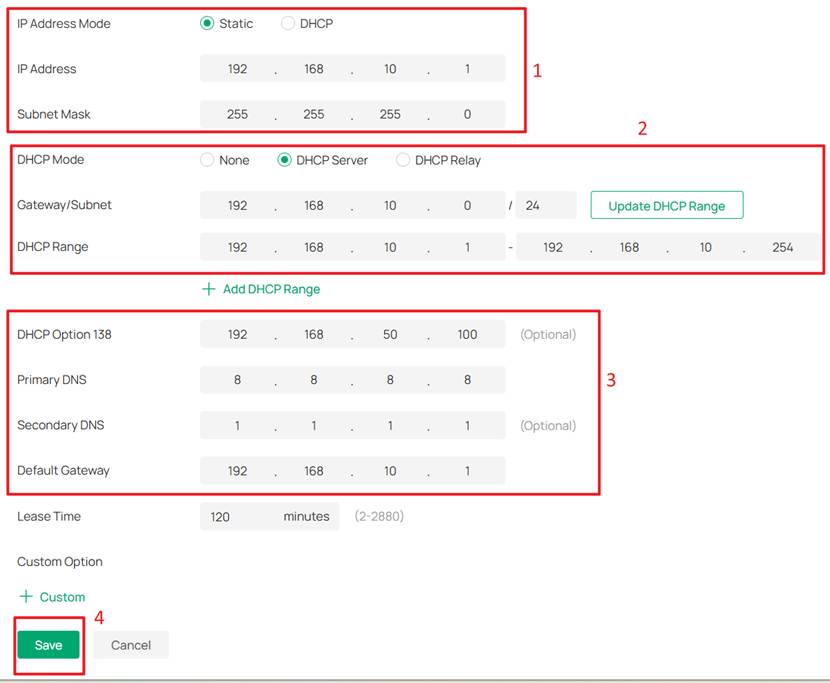Viewport: 830px width, 683px height.
Task: Edit Primary DNS last octet 8
Action: (467, 380)
